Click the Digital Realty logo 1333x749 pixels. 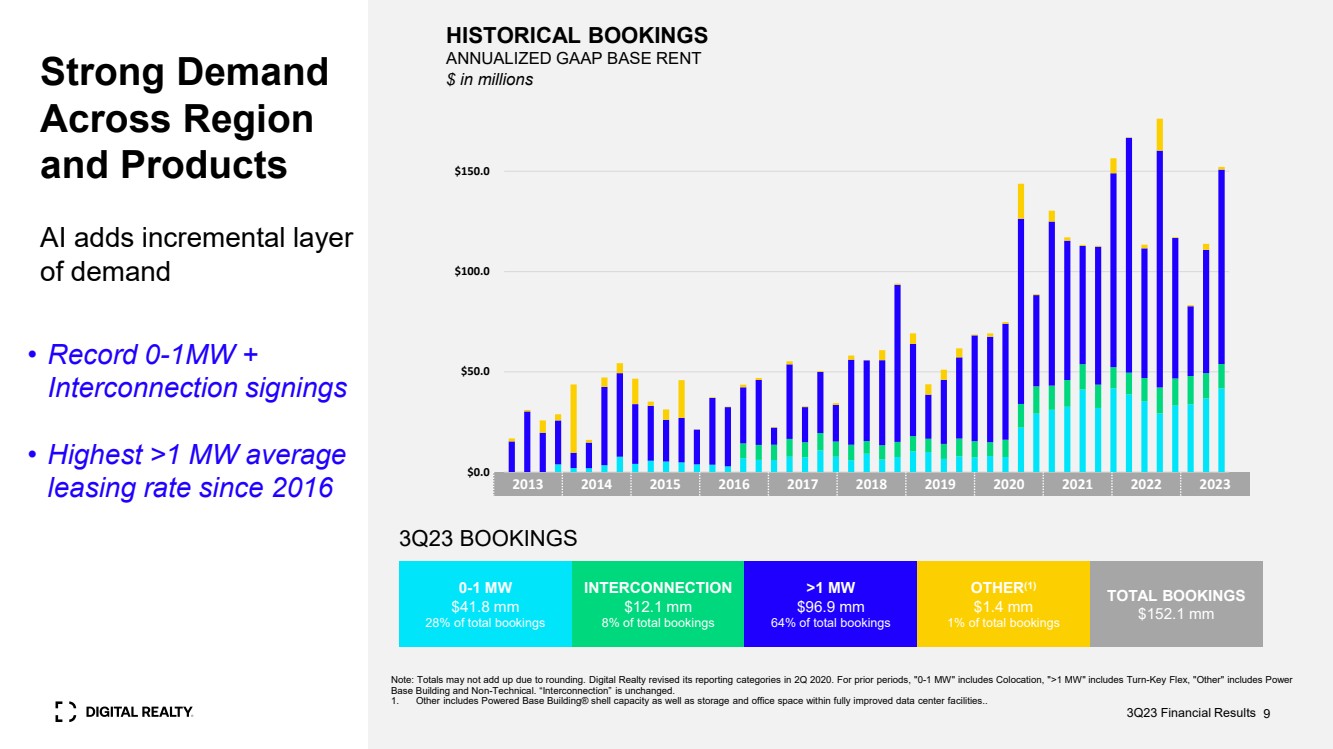pyautogui.click(x=123, y=712)
